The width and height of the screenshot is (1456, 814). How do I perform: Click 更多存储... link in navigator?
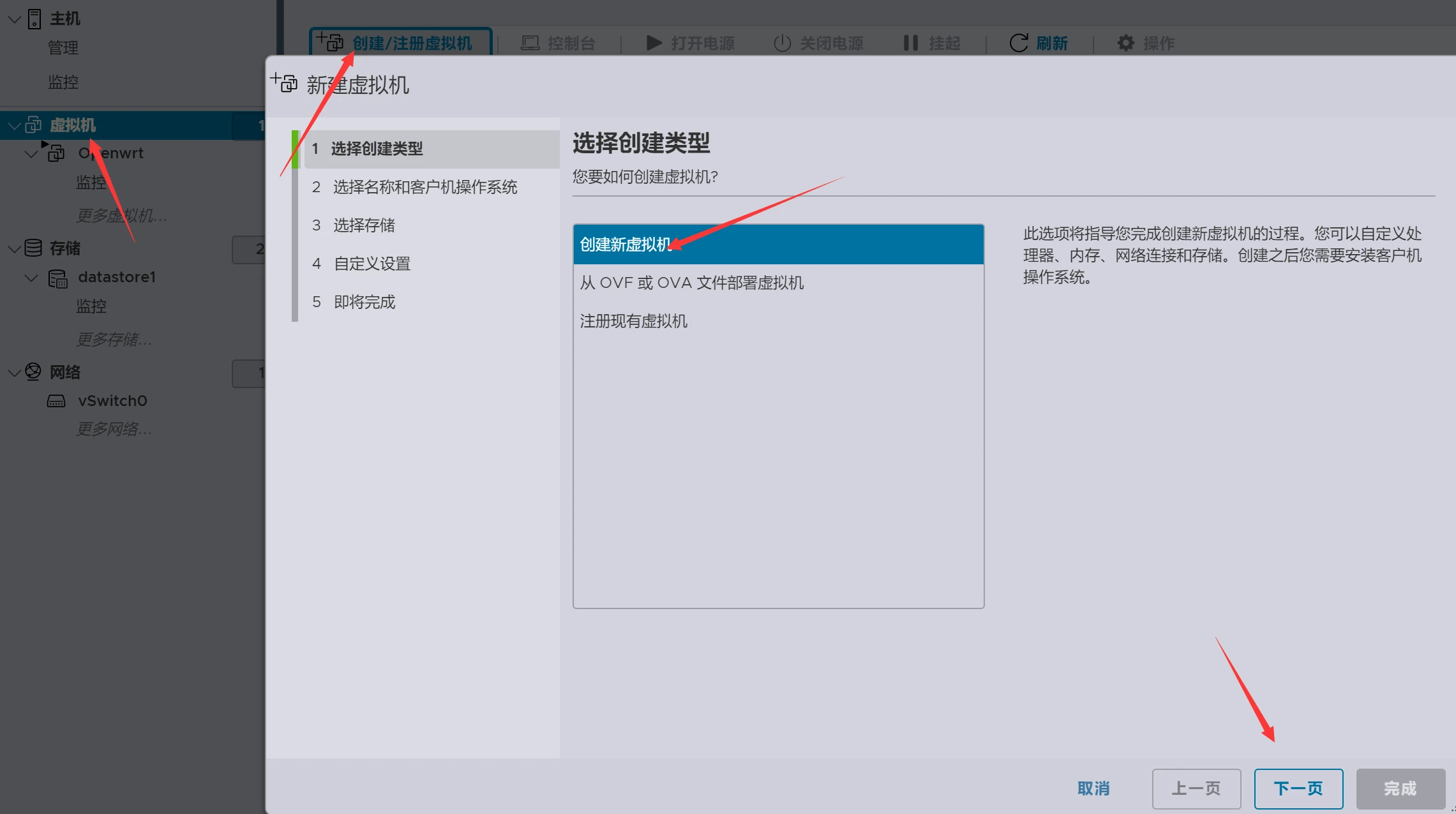(114, 340)
